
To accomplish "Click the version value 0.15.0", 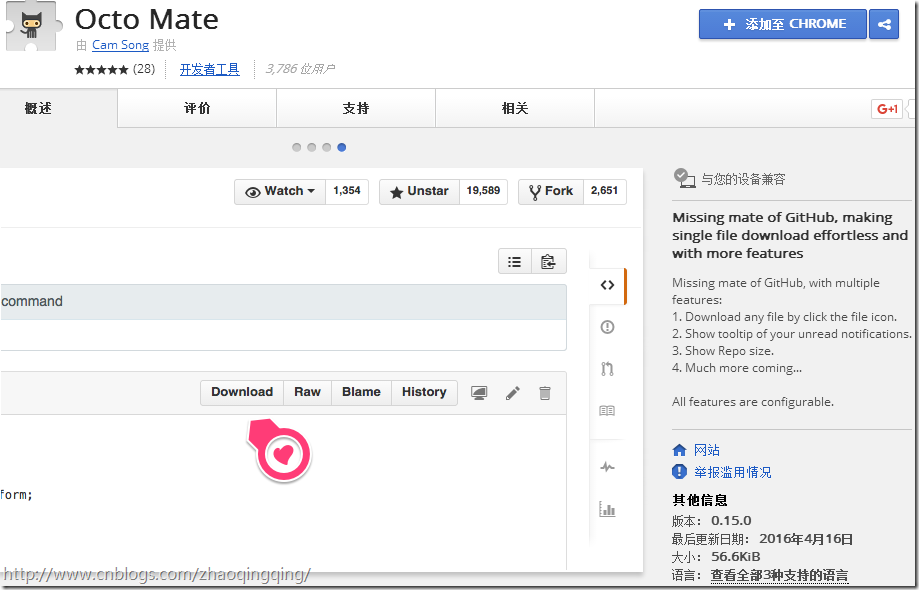I will [x=731, y=520].
